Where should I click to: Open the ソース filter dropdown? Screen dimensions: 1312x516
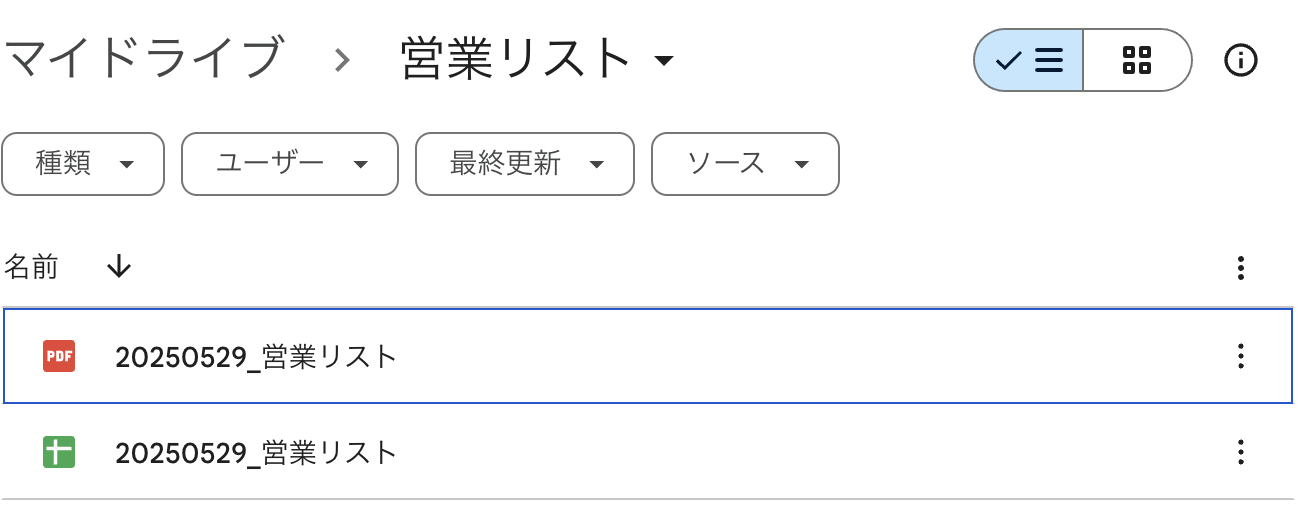[x=745, y=164]
